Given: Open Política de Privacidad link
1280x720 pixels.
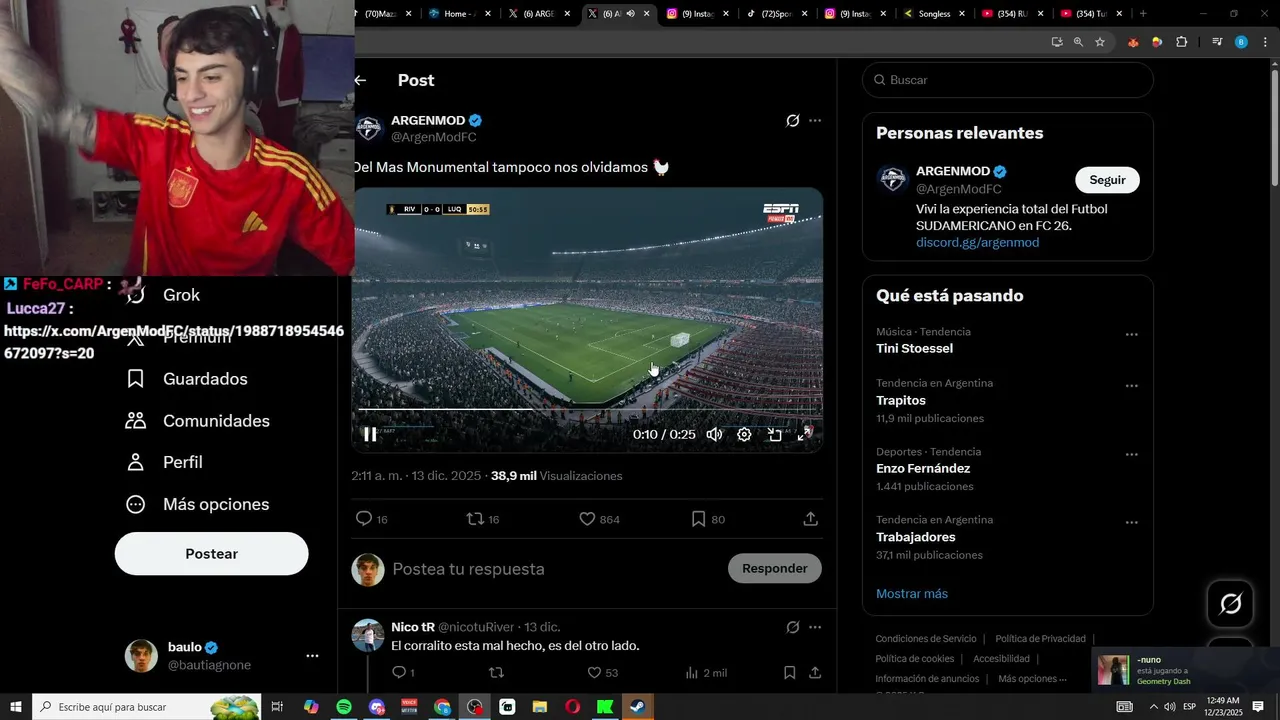Looking at the screenshot, I should [x=1040, y=639].
